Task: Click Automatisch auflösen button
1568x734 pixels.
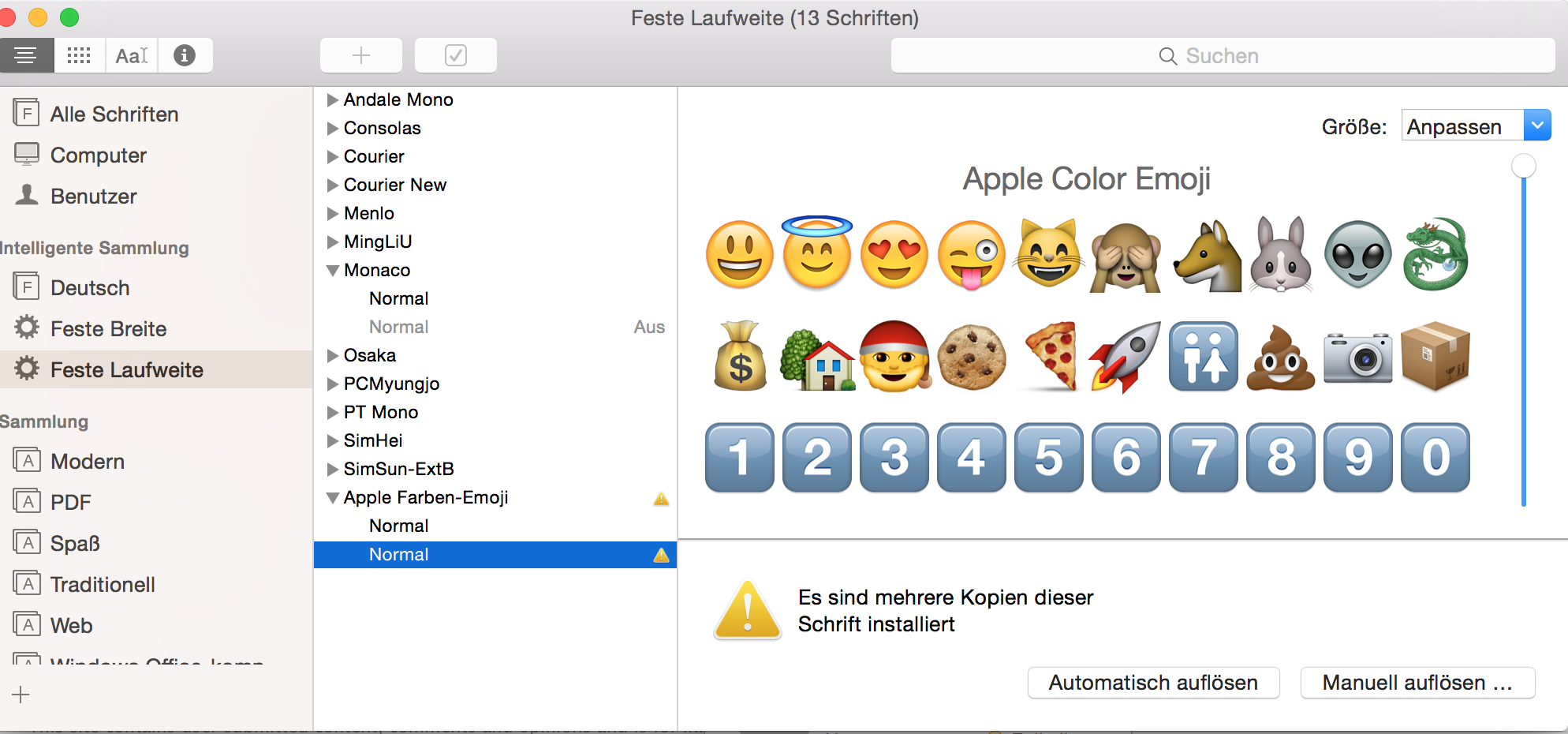Action: [x=1153, y=683]
